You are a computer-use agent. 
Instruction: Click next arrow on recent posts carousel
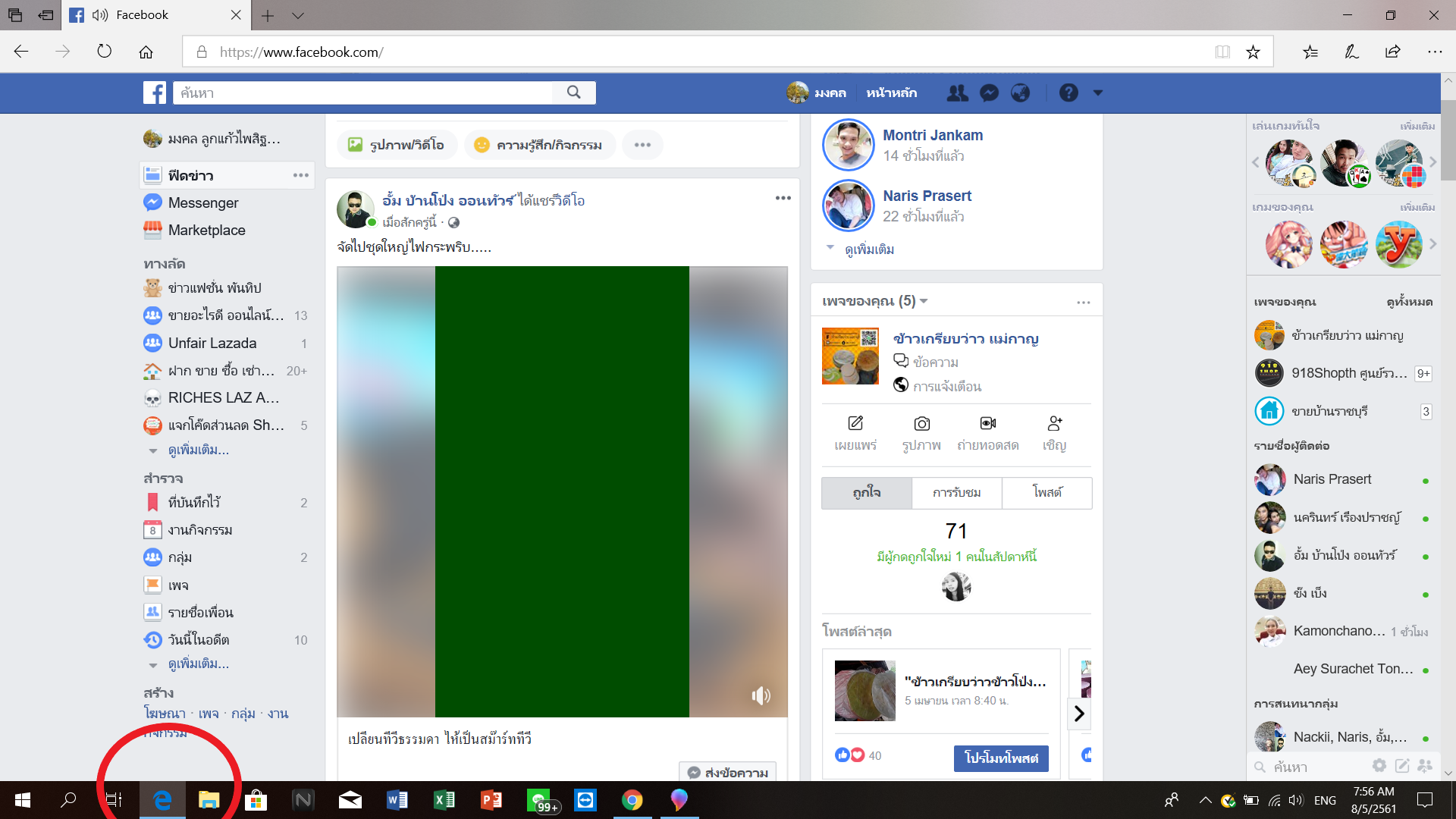click(1079, 714)
